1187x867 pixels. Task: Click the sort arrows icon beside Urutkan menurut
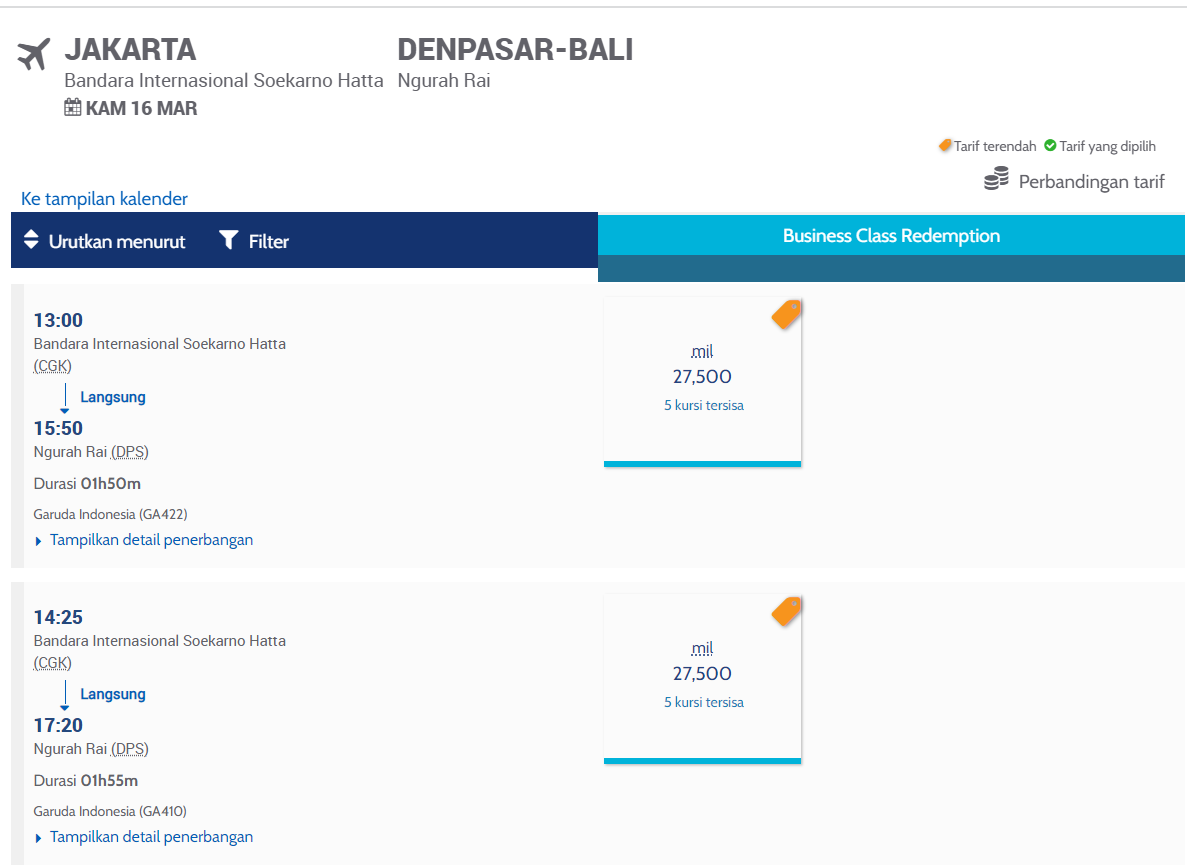tap(34, 240)
